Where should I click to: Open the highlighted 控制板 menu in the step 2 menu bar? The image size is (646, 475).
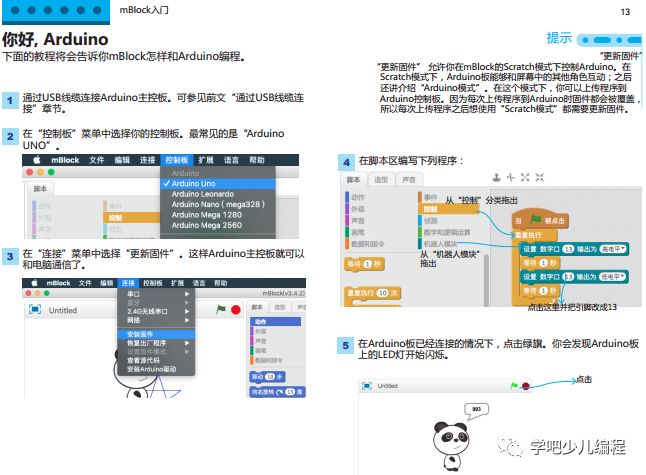pos(177,160)
